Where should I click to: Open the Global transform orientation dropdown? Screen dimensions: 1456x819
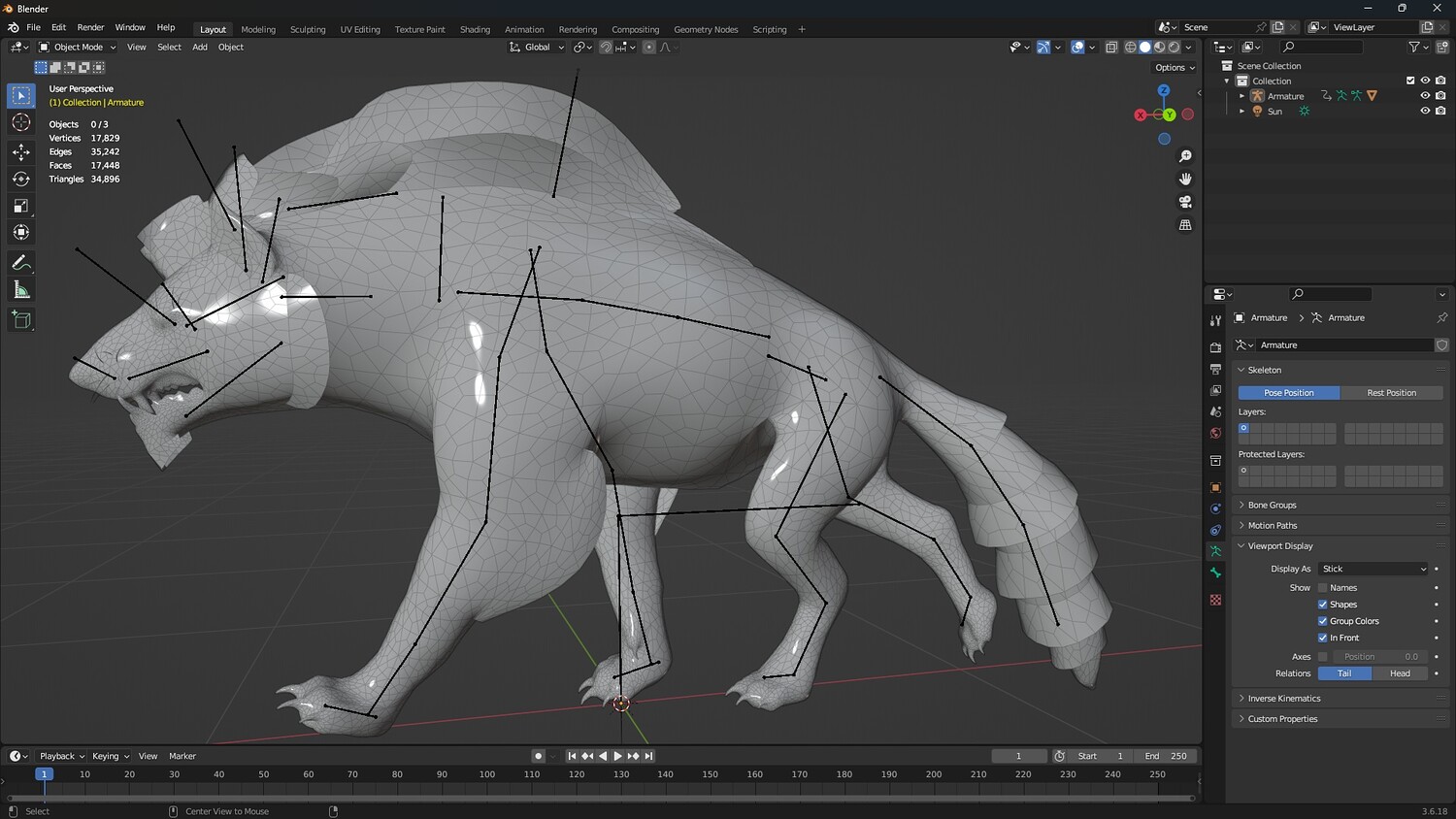537,47
